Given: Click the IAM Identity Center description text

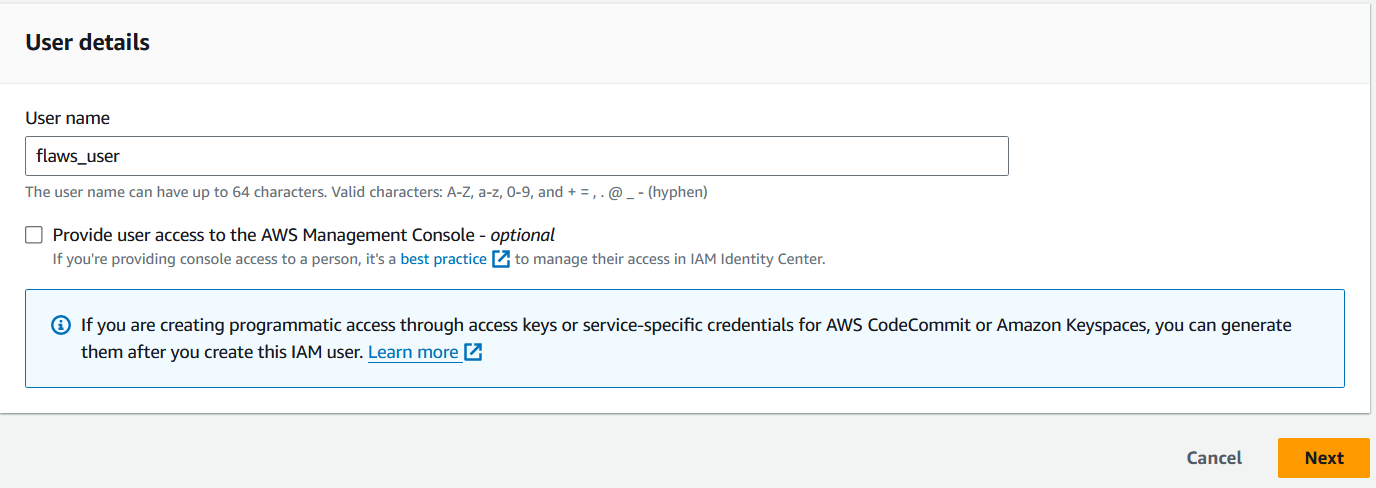Looking at the screenshot, I should tap(670, 259).
